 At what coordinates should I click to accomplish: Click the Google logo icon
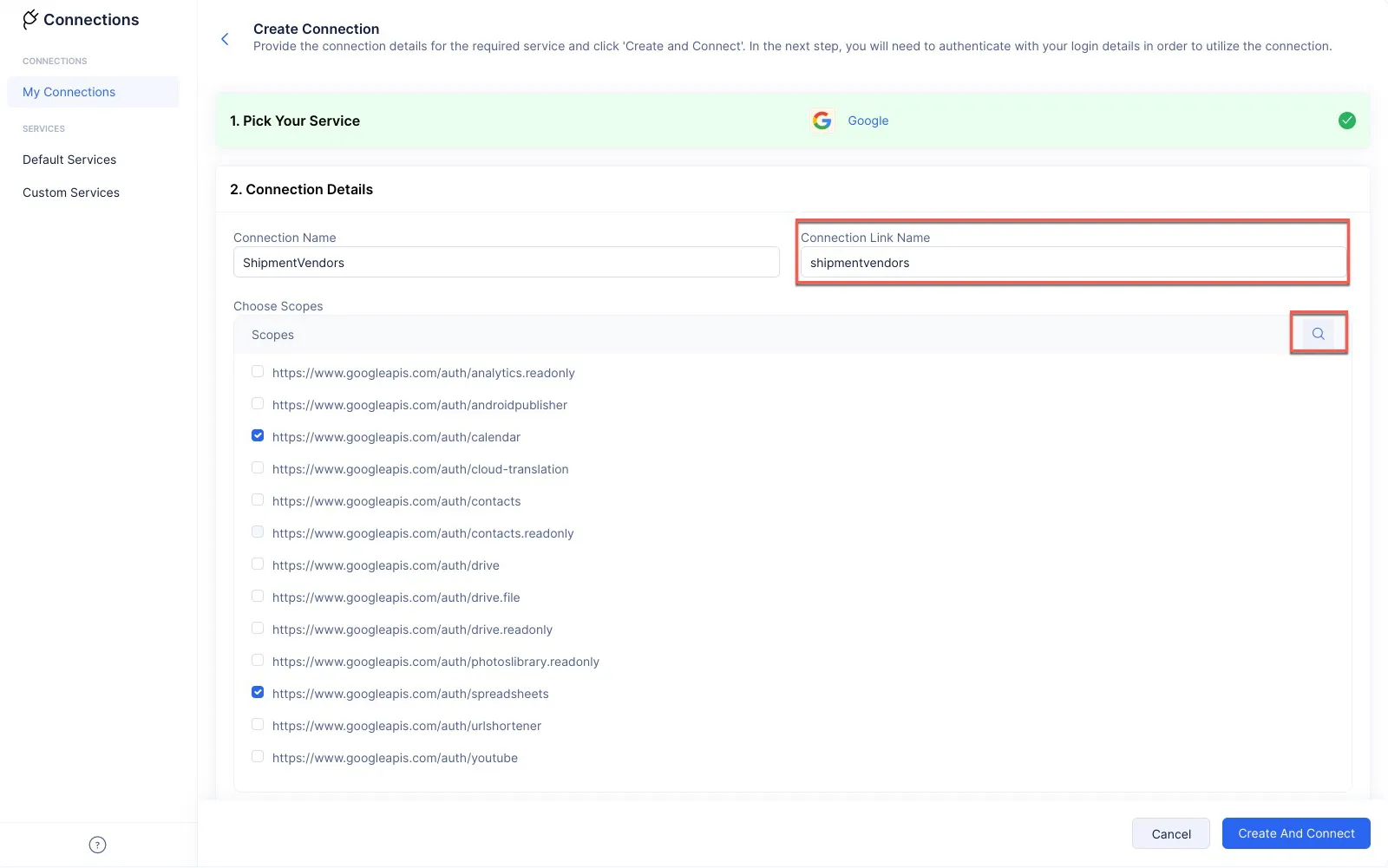[822, 121]
